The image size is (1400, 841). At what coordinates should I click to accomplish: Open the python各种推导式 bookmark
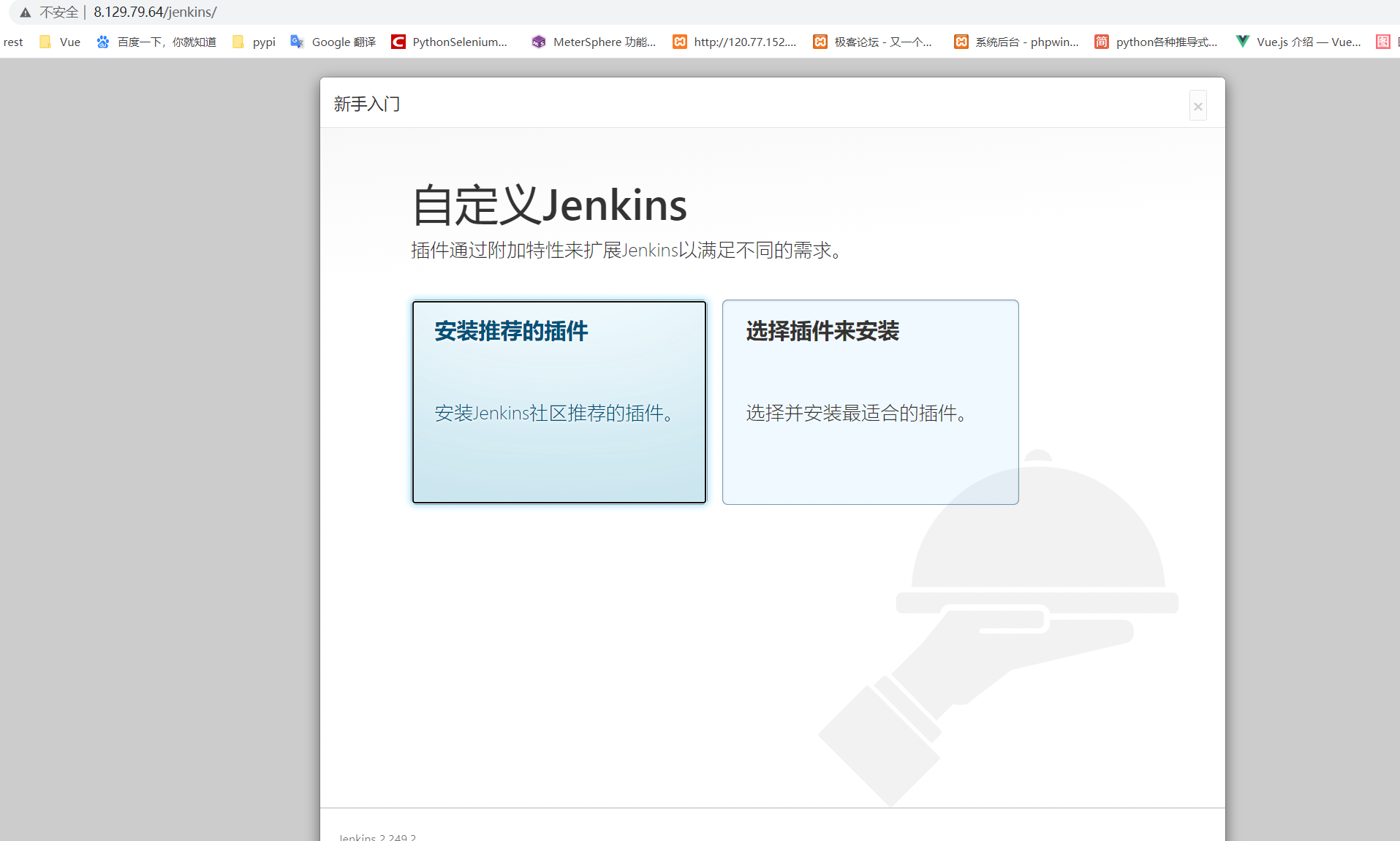1157,42
